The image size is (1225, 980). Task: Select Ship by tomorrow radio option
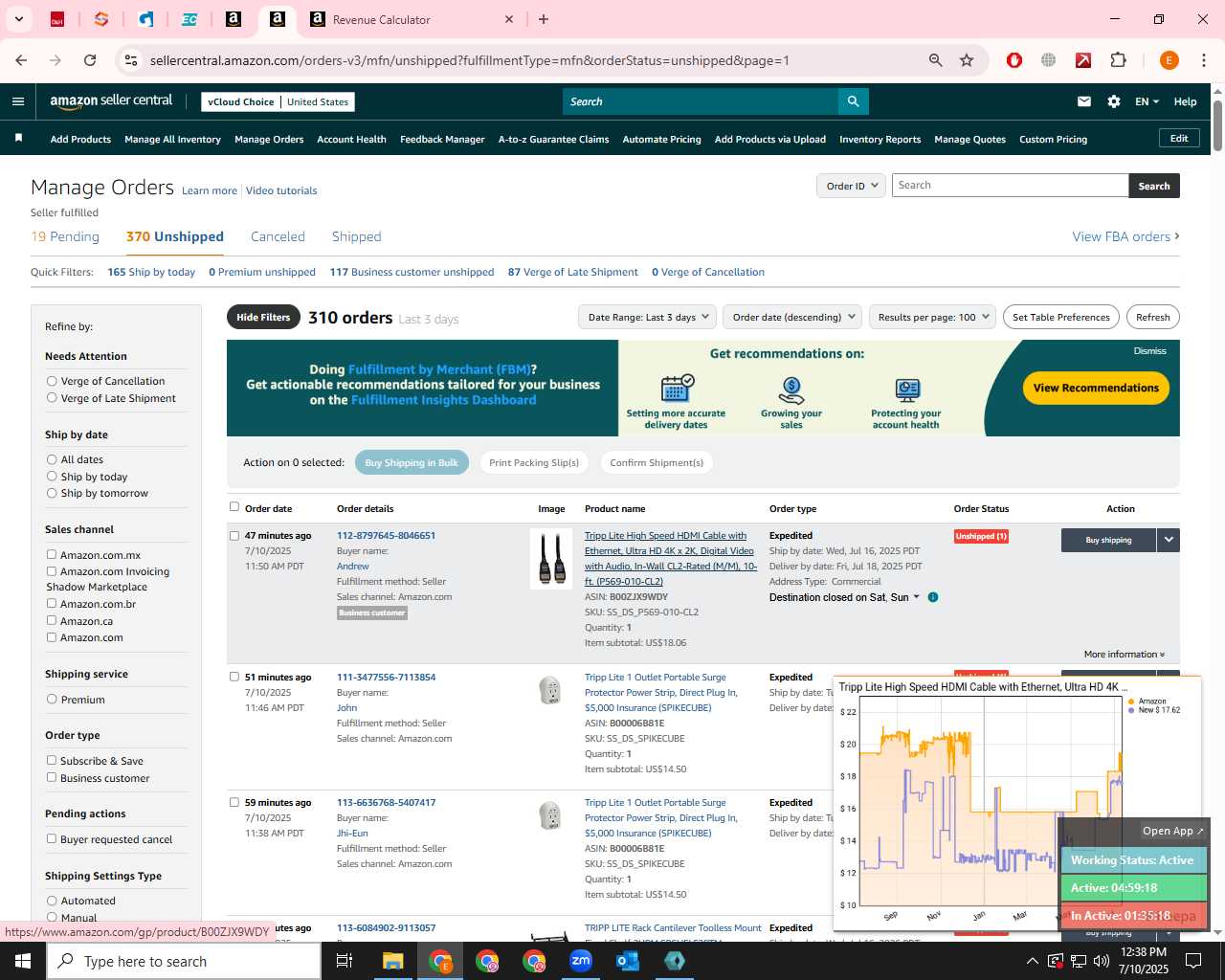52,493
